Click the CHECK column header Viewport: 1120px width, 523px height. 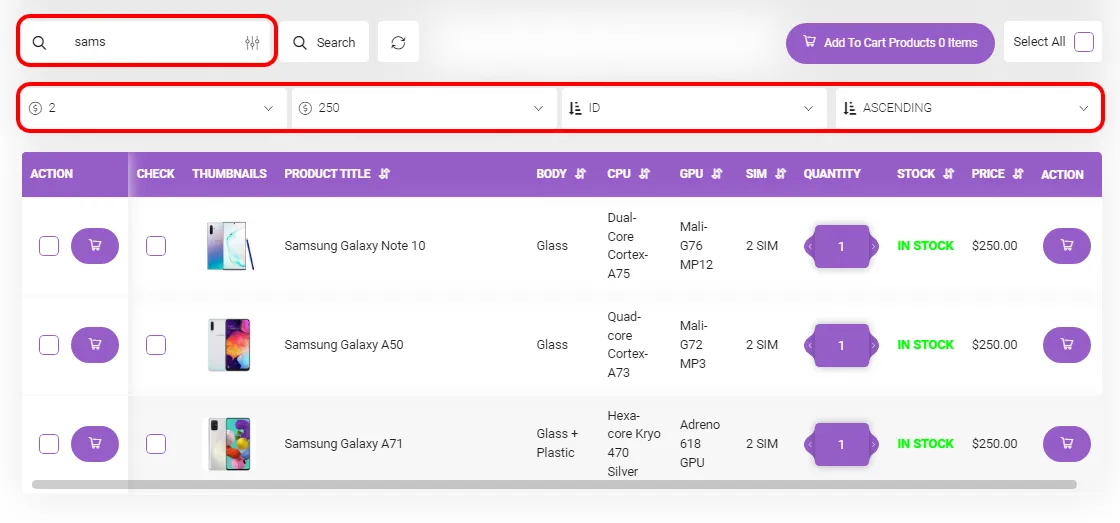(x=156, y=174)
